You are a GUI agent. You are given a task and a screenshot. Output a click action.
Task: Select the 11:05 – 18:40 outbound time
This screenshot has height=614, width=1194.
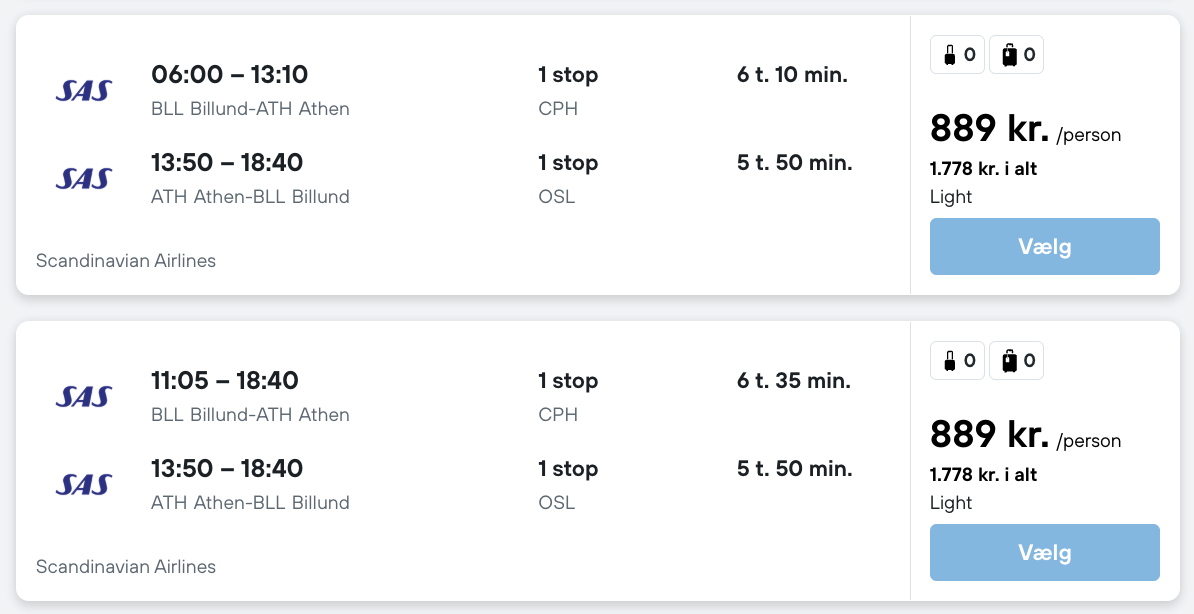coord(224,381)
